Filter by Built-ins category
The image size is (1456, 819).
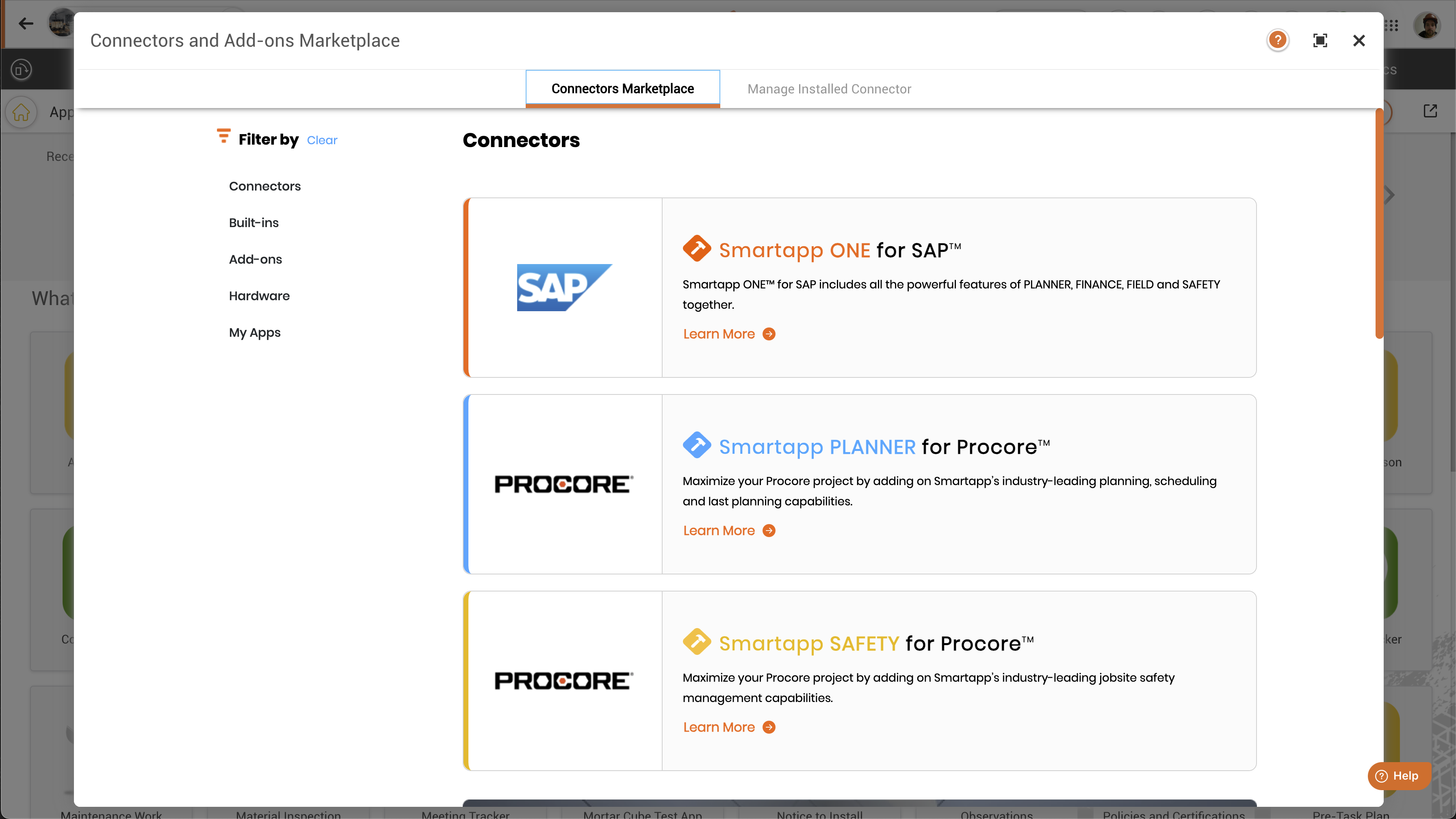tap(254, 223)
